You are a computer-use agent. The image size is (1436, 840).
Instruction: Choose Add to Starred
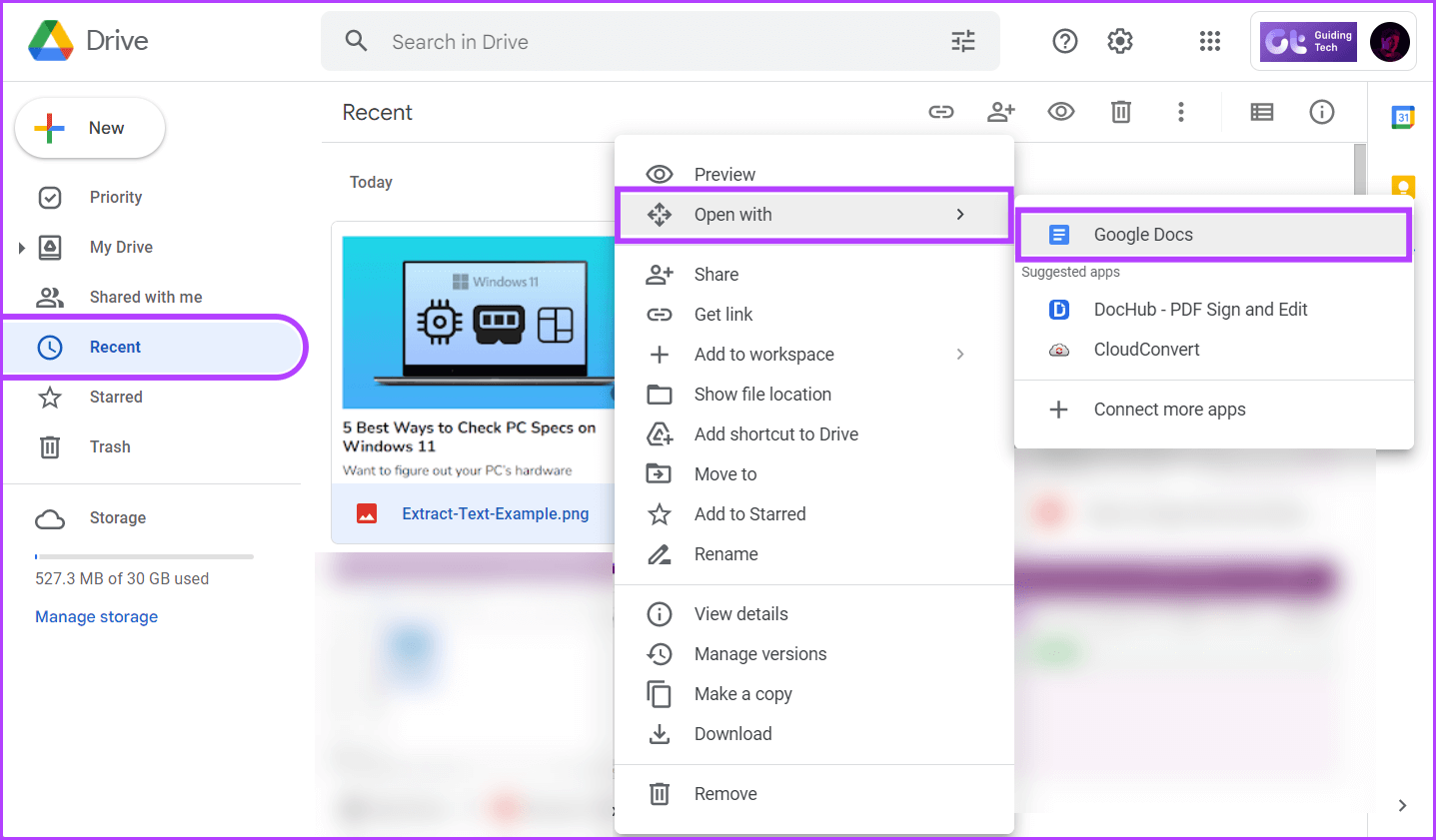814,513
